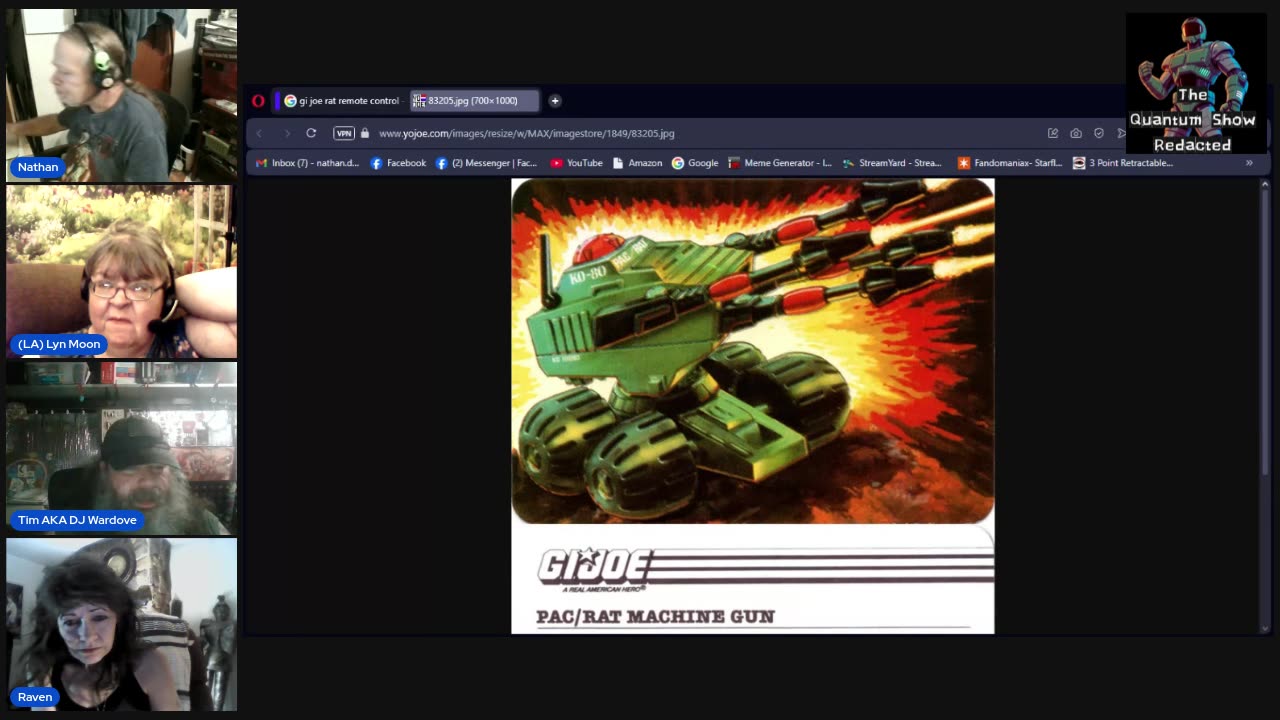This screenshot has height=720, width=1280.
Task: Open the Facebook bookmark
Action: coord(398,163)
